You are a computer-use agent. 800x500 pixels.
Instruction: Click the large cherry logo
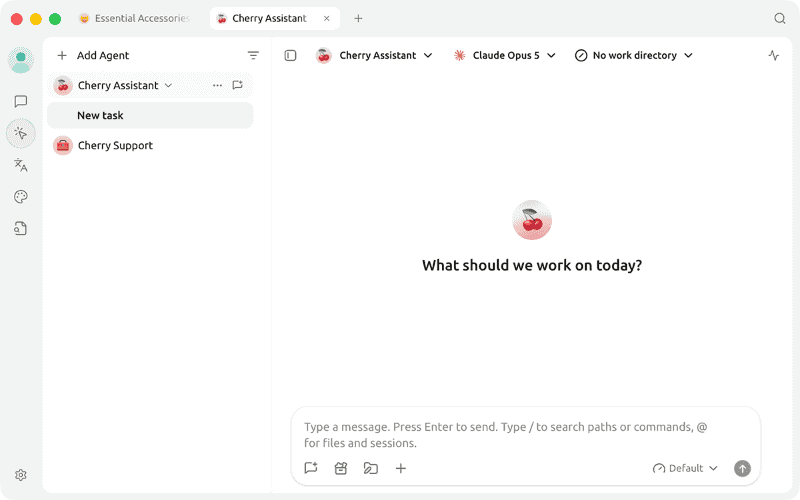[x=532, y=220]
